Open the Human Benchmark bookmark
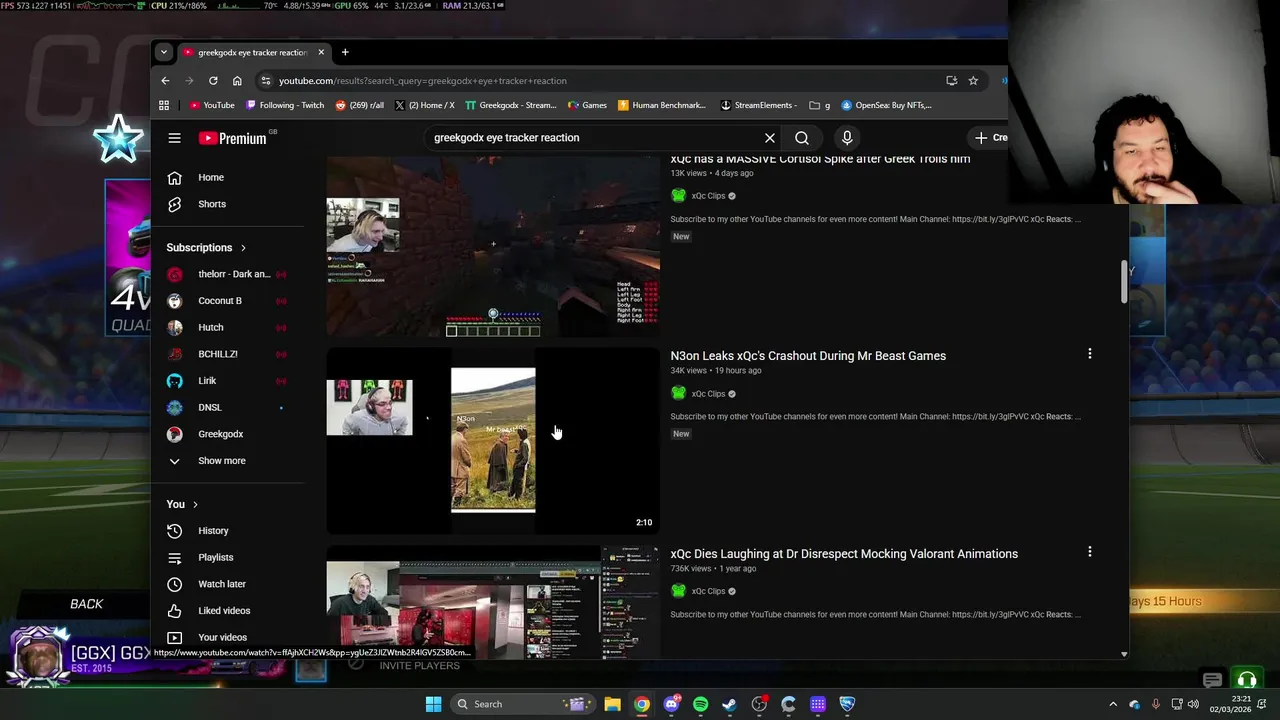 click(x=662, y=105)
